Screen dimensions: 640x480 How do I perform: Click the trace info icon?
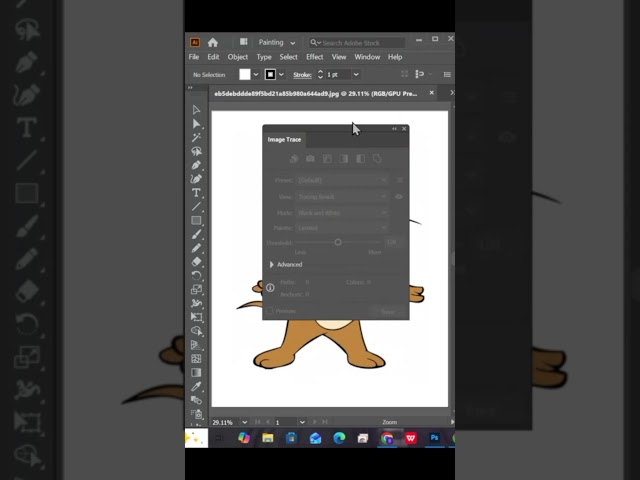(x=270, y=288)
